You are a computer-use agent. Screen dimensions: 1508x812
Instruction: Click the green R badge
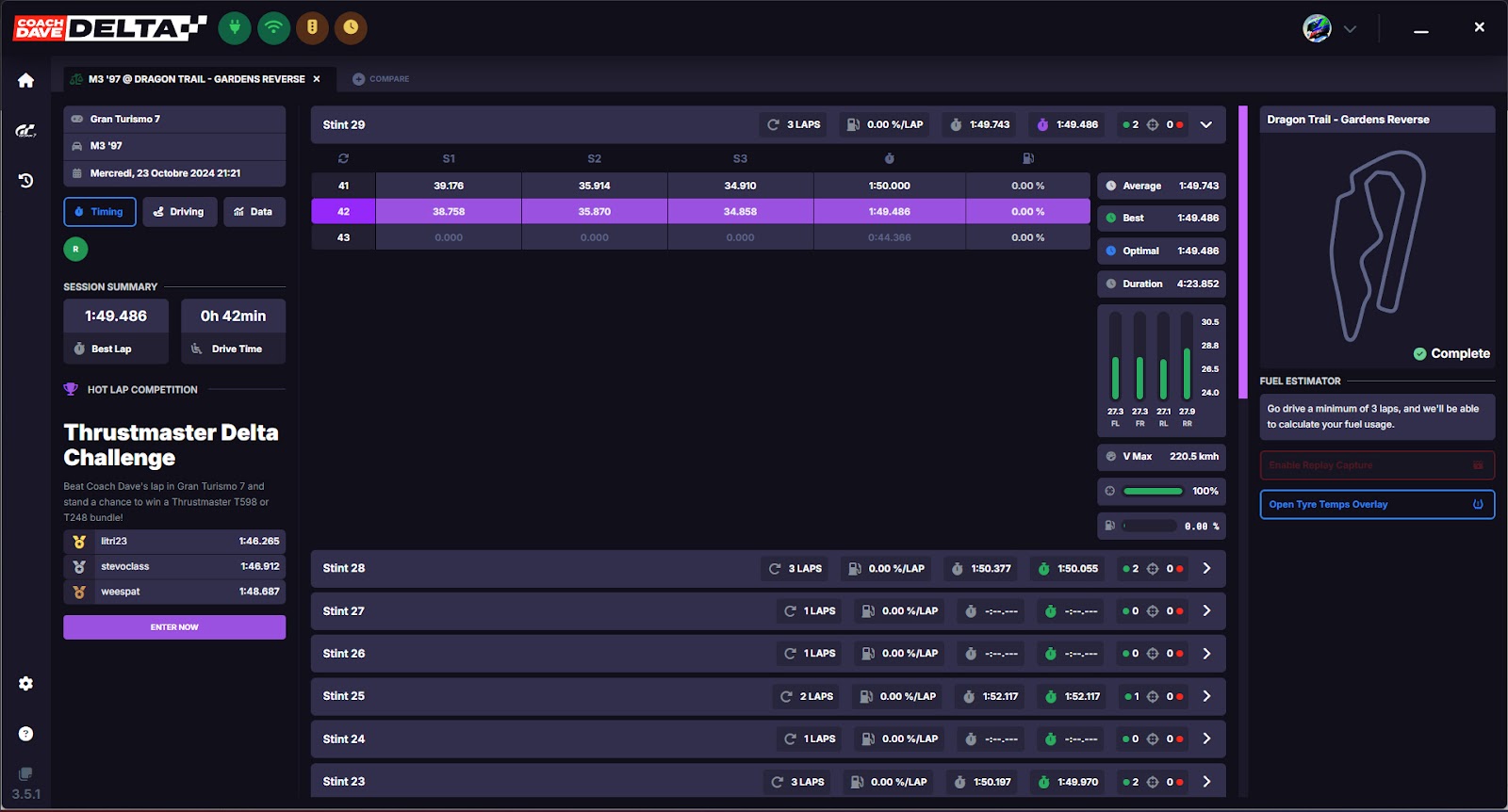click(75, 249)
